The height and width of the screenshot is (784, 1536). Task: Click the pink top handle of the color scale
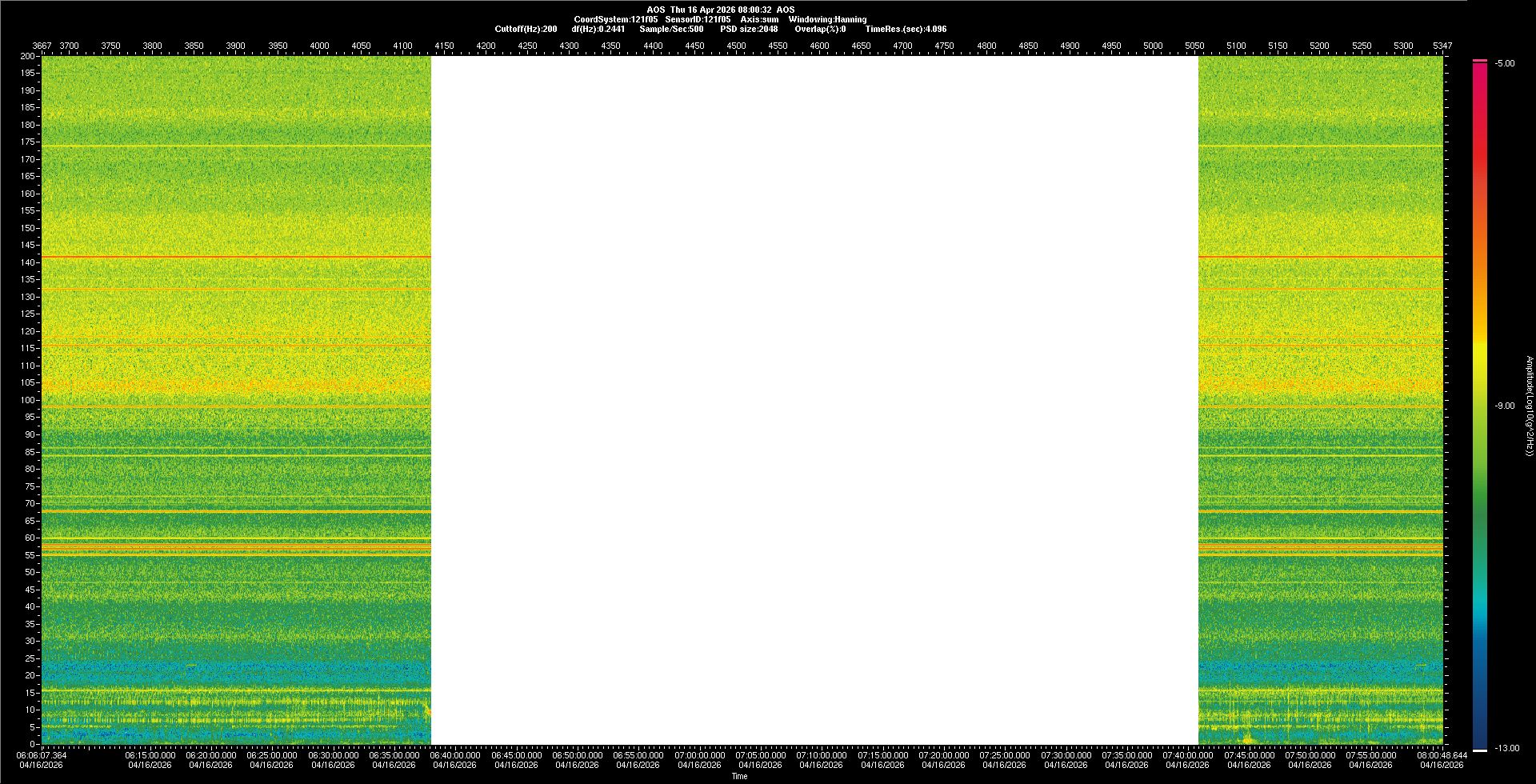1480,61
